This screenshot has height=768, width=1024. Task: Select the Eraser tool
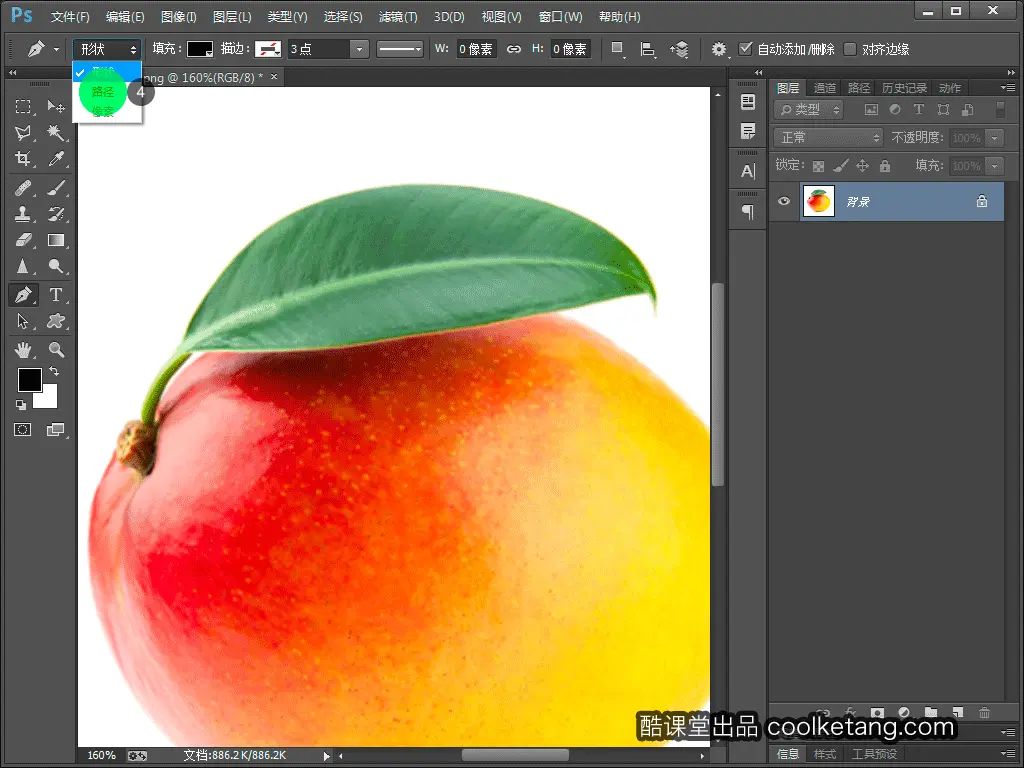(23, 240)
